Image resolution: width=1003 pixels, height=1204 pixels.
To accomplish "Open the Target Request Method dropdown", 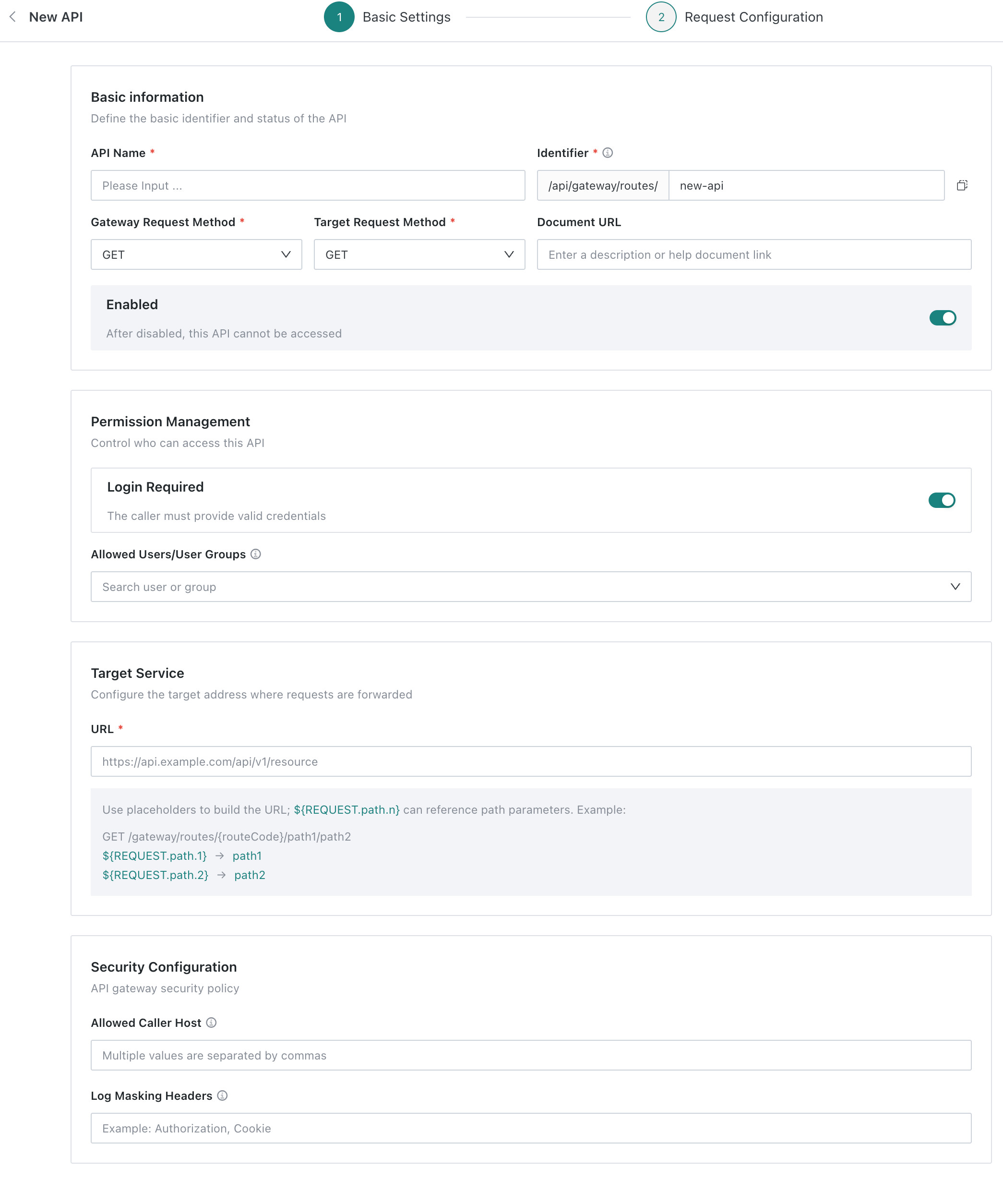I will (419, 254).
